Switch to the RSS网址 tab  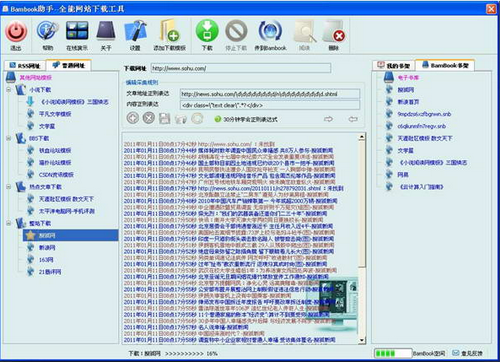(25, 65)
